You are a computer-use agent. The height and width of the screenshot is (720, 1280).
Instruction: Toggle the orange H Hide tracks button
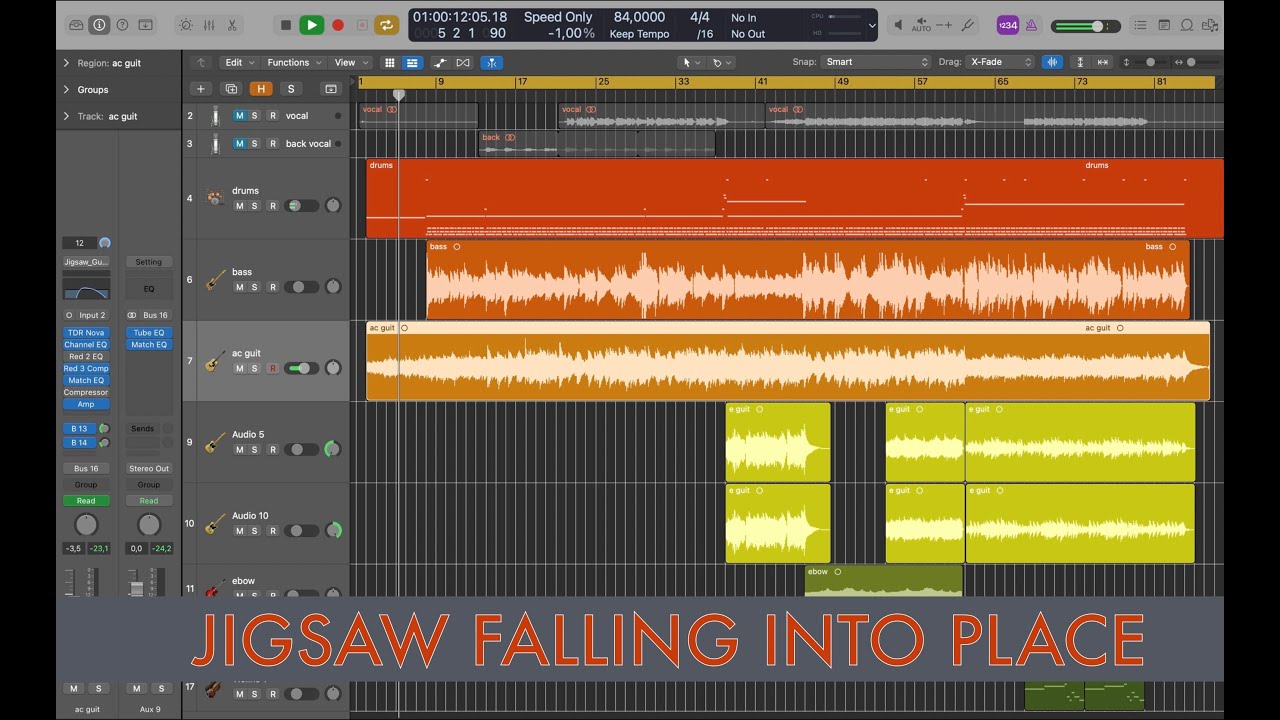tap(261, 89)
